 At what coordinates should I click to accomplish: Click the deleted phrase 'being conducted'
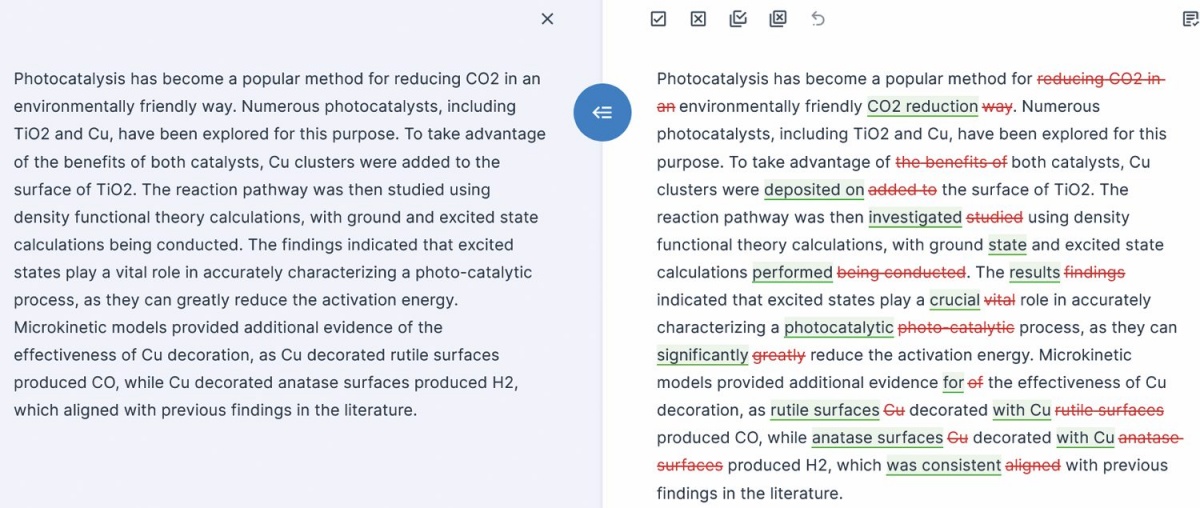click(x=902, y=272)
